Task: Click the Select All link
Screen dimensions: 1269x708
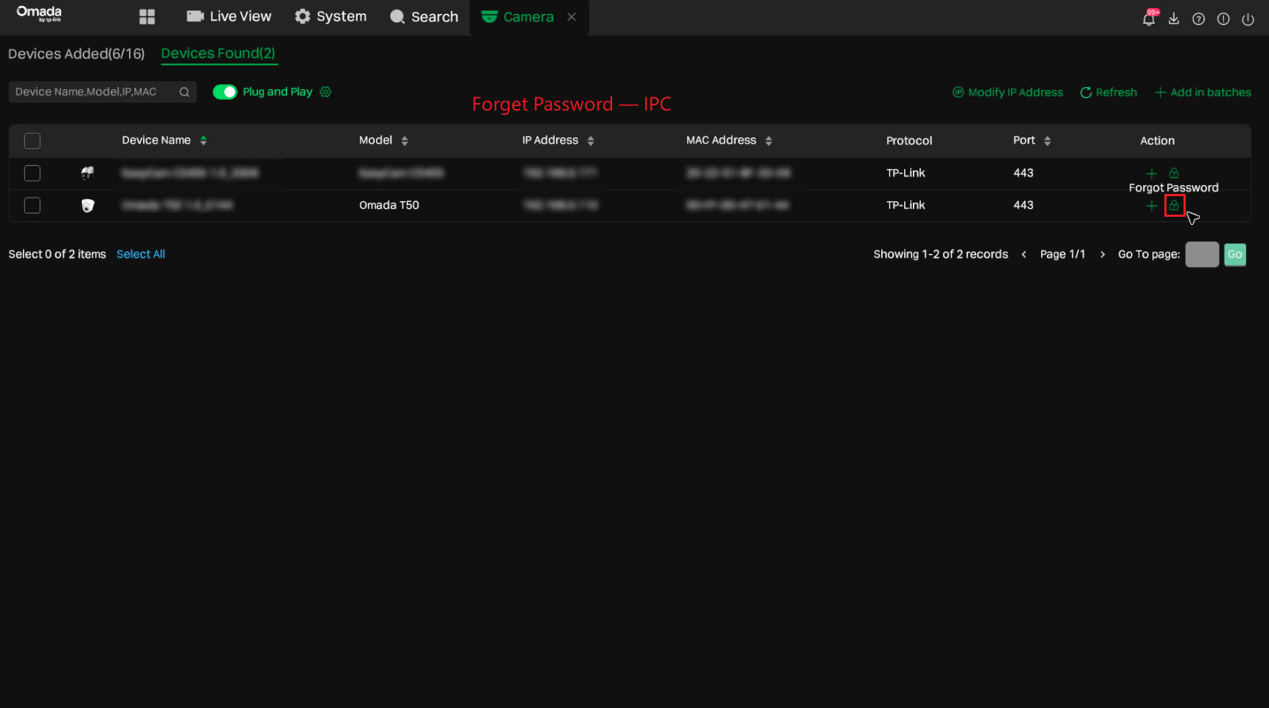Action: pos(141,254)
